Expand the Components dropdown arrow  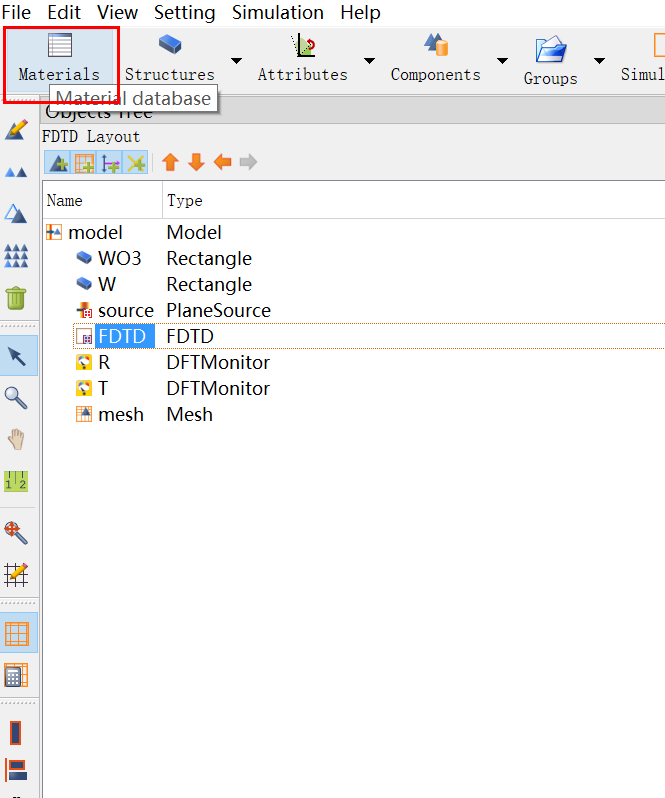coord(502,60)
